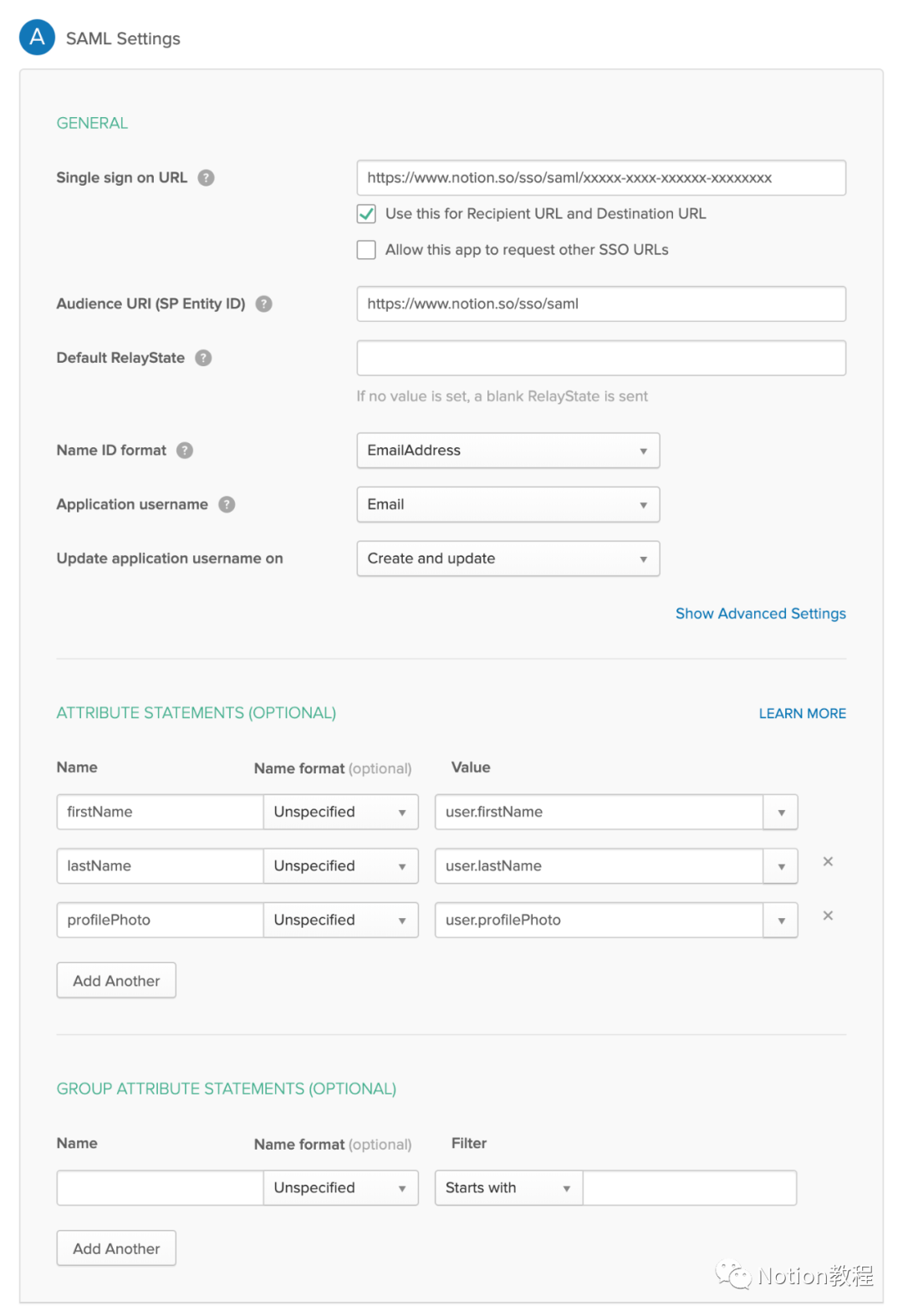
Task: Remove the lastName attribute row
Action: pyautogui.click(x=828, y=861)
